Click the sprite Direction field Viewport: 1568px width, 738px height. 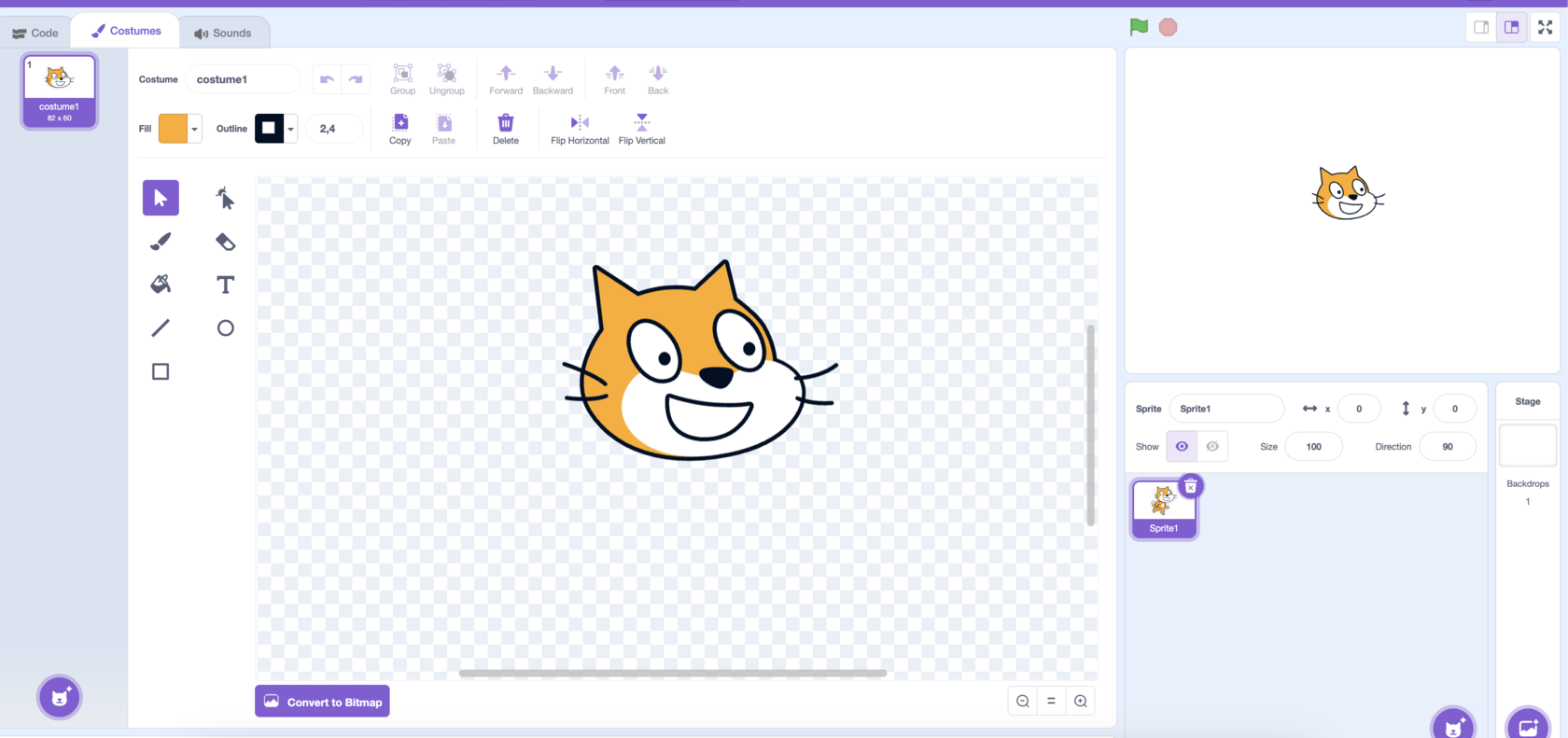[x=1448, y=446]
